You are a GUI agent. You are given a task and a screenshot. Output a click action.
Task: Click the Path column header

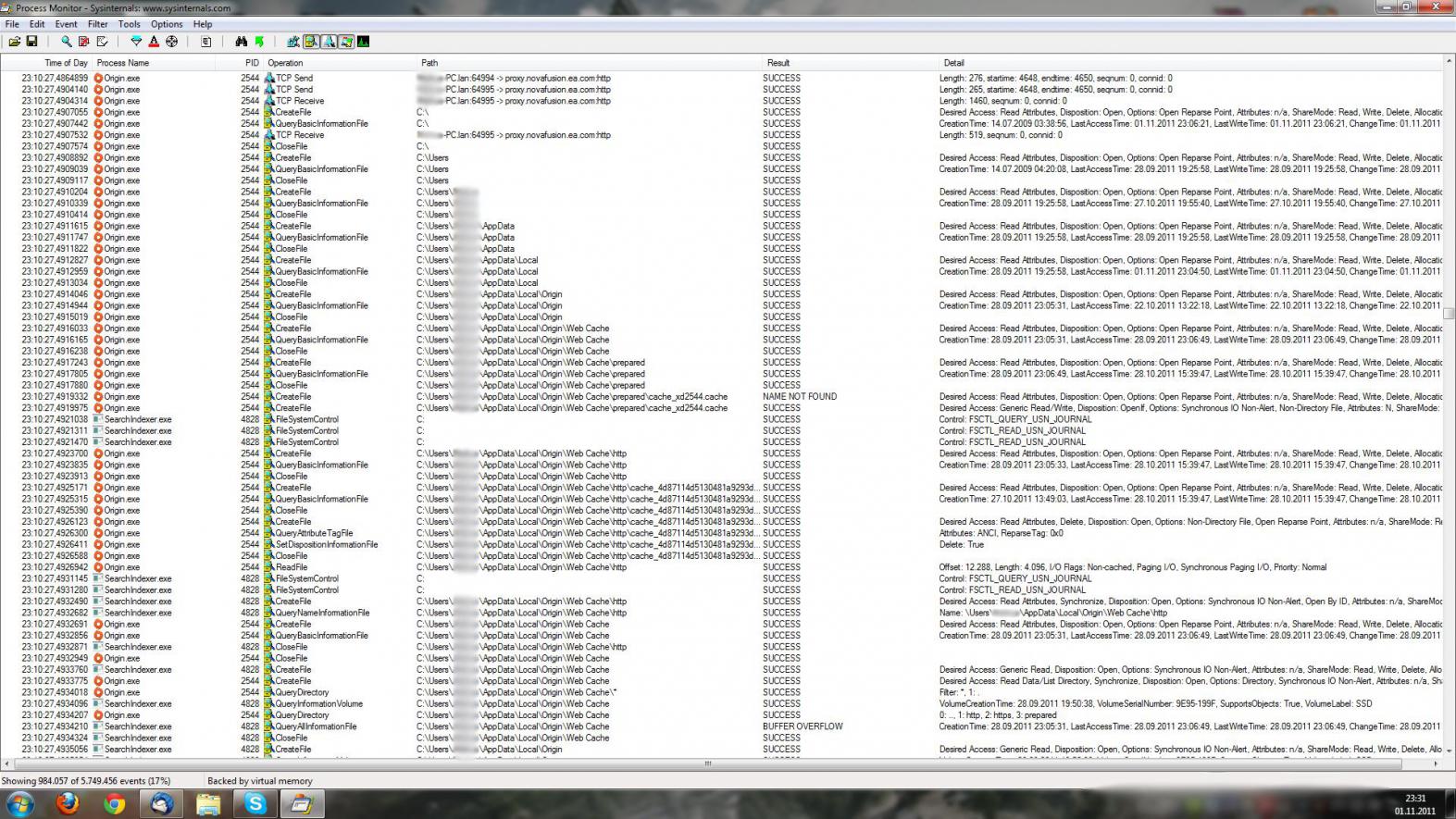pyautogui.click(x=591, y=63)
